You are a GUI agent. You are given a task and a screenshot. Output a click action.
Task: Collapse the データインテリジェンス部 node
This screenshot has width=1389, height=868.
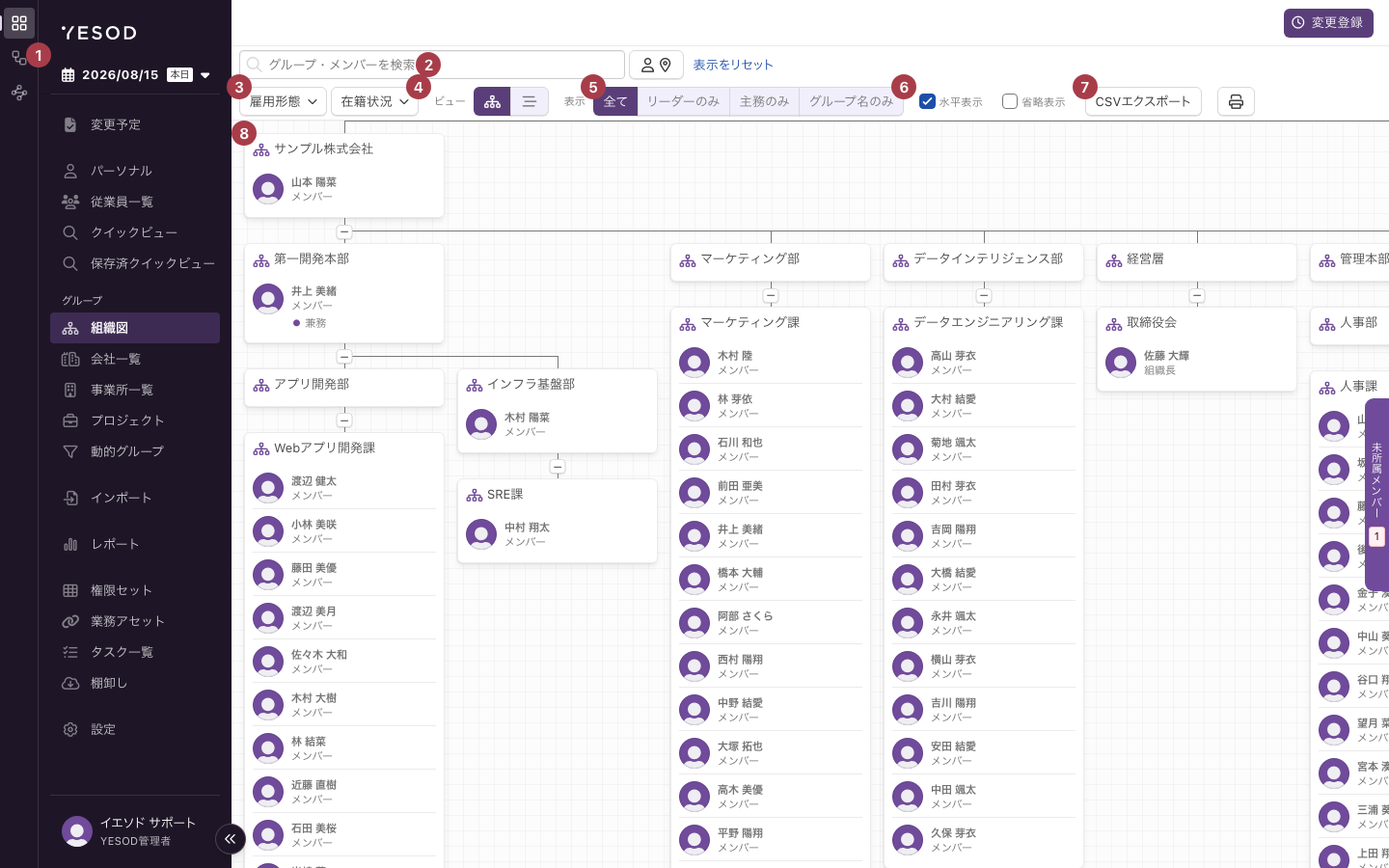984,296
